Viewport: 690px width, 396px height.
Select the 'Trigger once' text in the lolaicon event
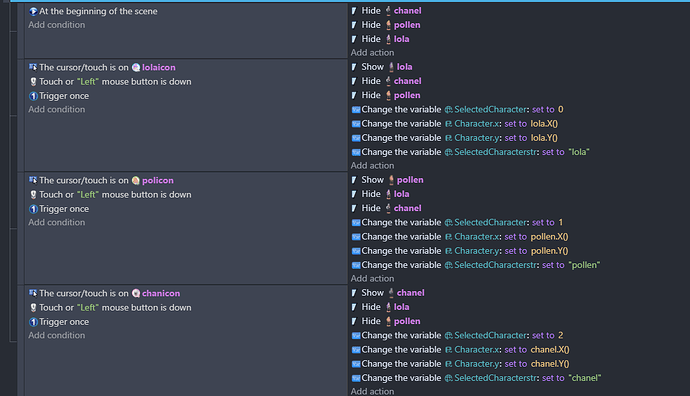[x=64, y=96]
